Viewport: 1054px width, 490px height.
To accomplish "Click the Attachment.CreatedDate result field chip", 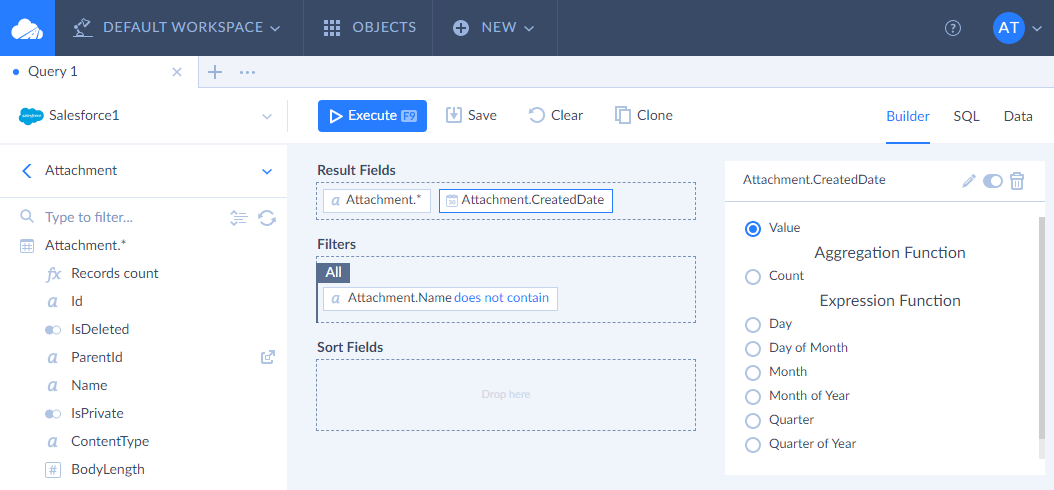I will point(526,200).
